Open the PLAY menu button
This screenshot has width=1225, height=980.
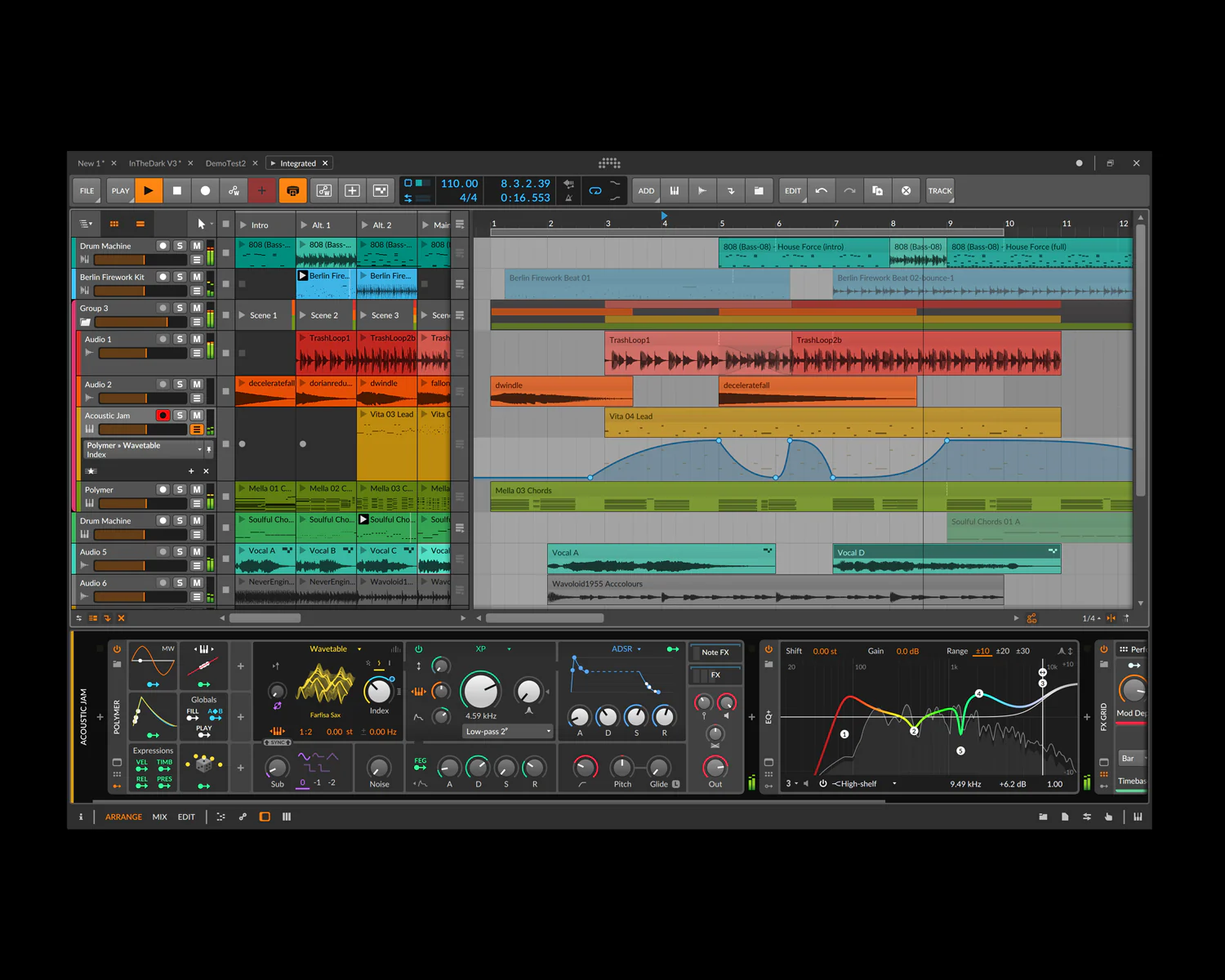(121, 190)
